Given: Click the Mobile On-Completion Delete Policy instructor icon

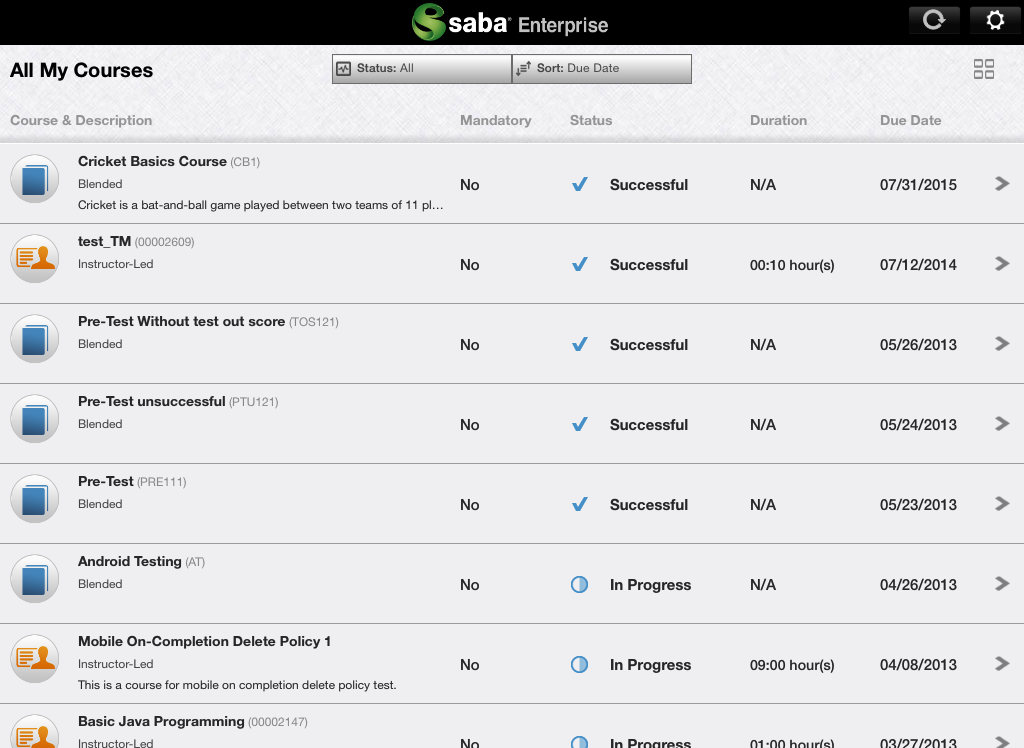Looking at the screenshot, I should 35,659.
